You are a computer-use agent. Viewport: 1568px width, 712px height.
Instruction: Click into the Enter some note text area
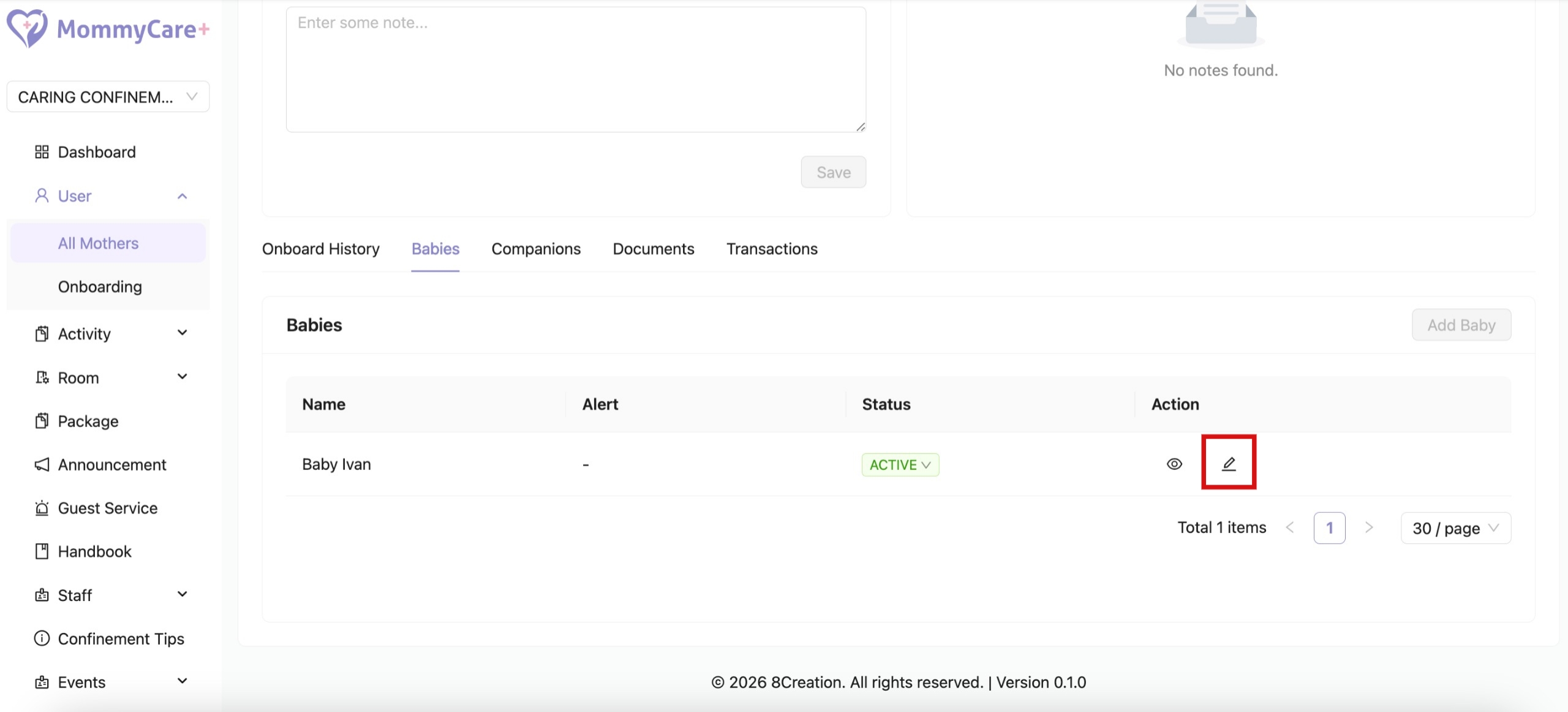click(x=575, y=70)
